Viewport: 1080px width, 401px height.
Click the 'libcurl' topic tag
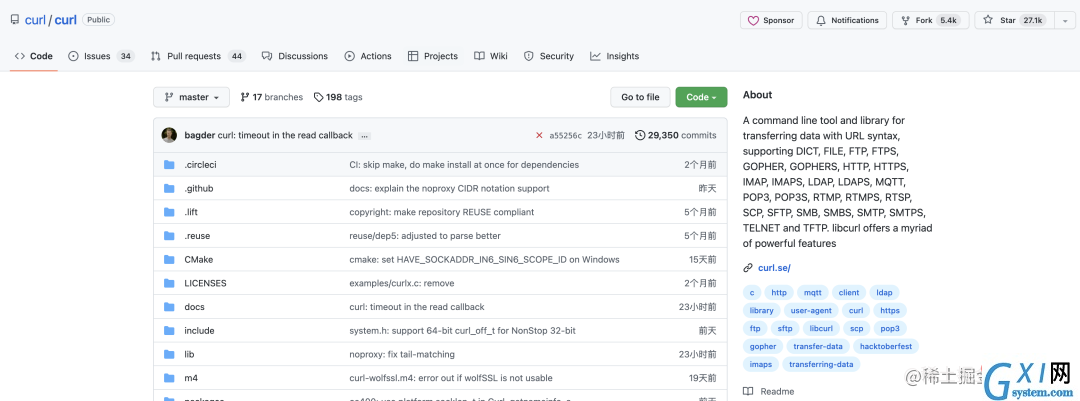click(x=821, y=329)
